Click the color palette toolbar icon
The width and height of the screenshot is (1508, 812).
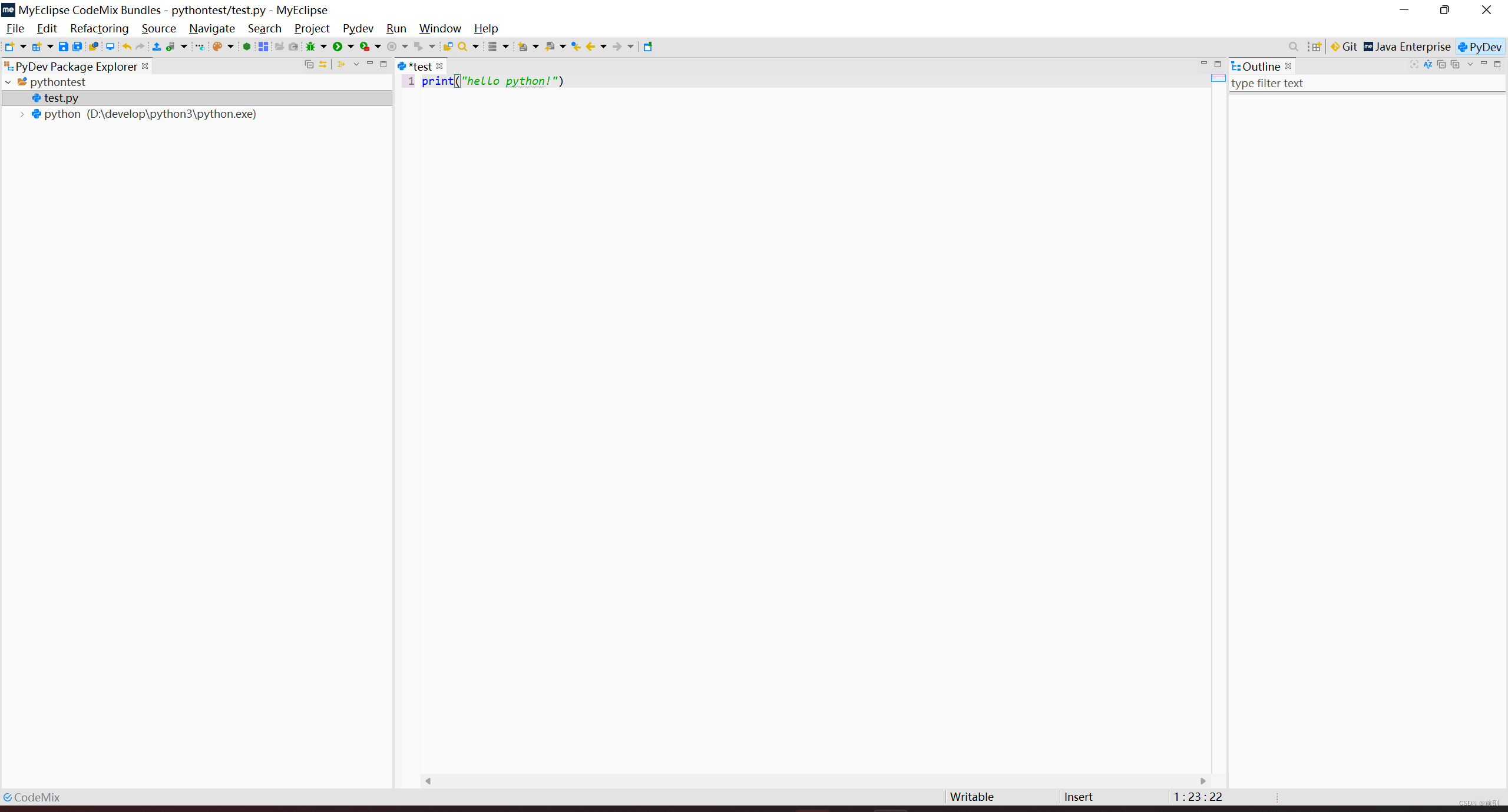217,47
